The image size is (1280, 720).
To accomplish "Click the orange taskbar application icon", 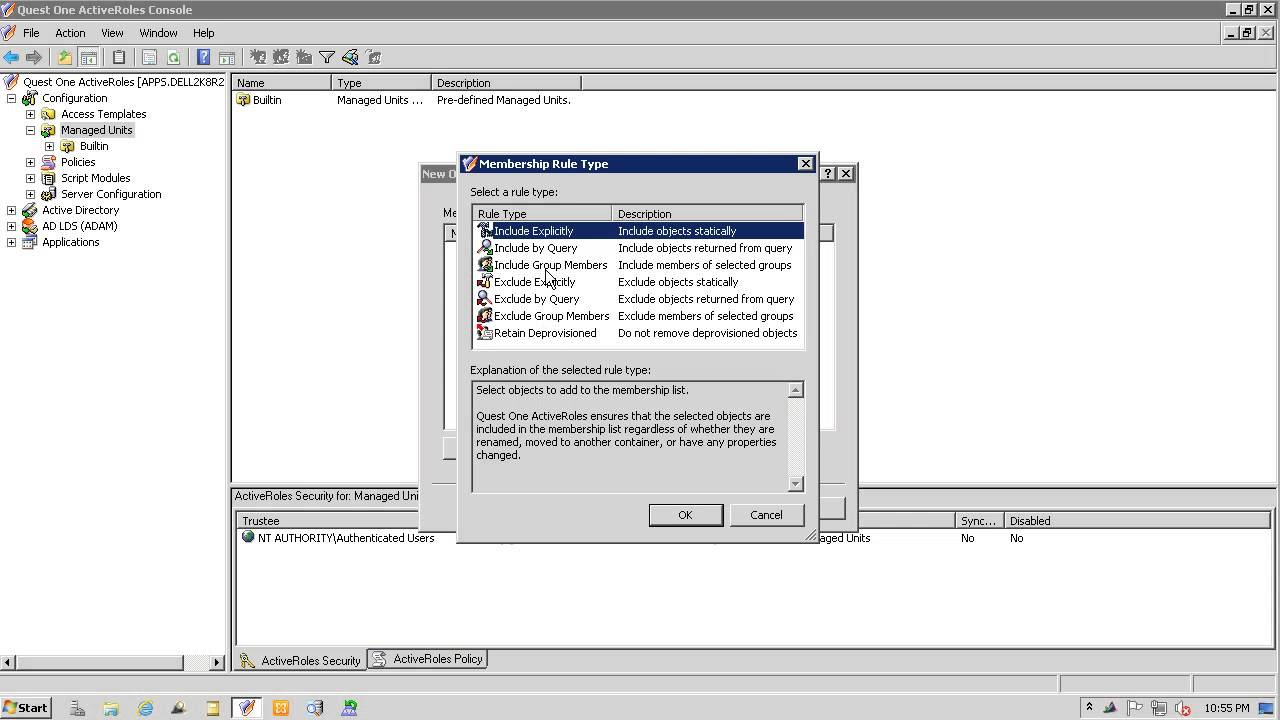I will pos(281,708).
